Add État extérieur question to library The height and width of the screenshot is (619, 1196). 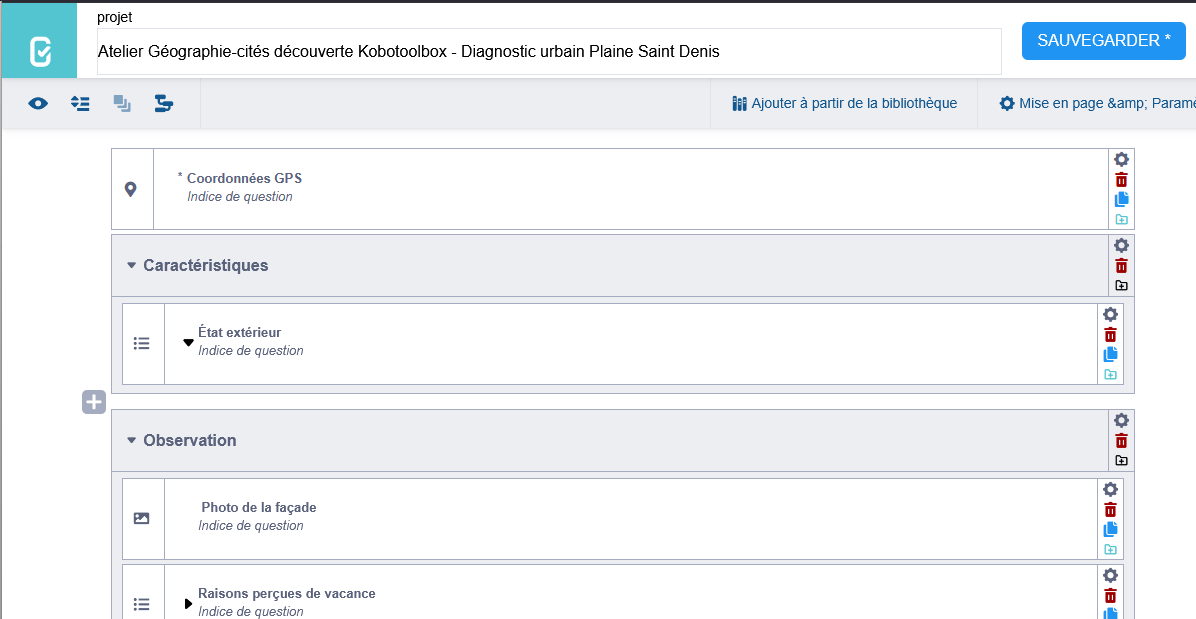coord(1110,375)
